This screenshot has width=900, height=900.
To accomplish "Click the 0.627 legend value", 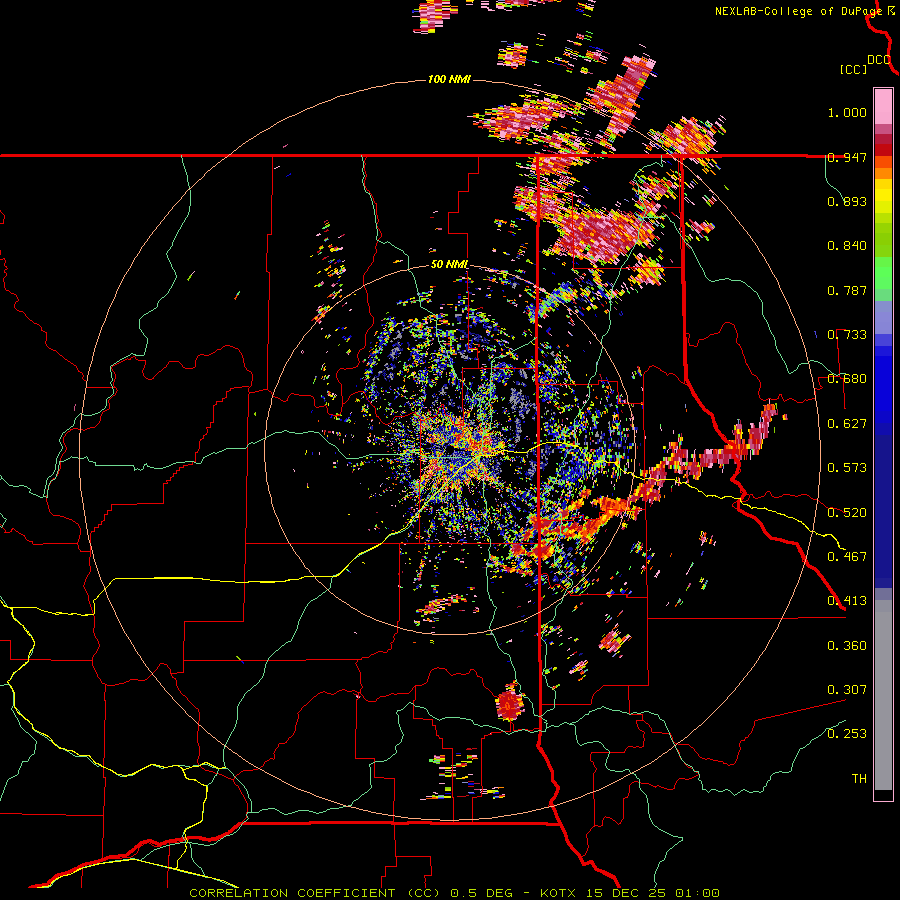I will coord(847,424).
